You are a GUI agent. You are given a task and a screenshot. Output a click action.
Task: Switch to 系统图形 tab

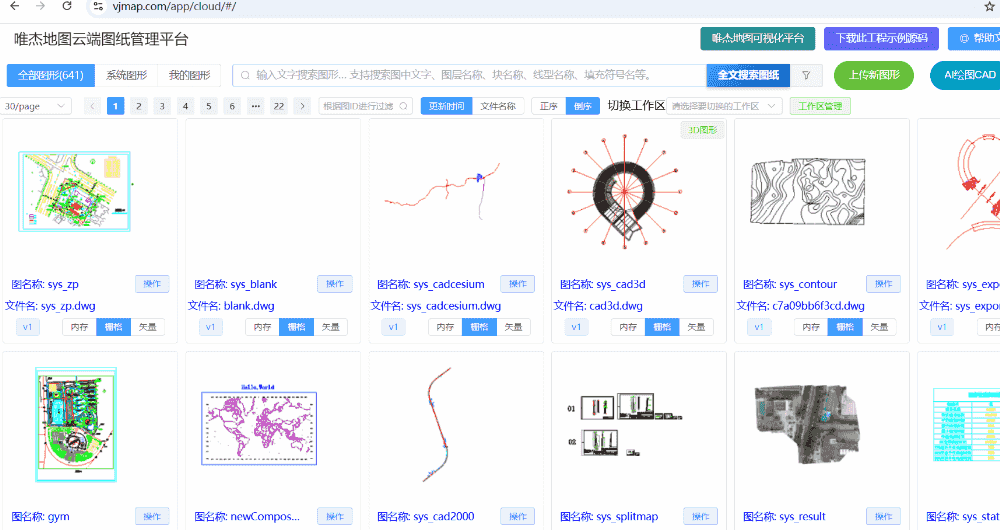point(126,75)
